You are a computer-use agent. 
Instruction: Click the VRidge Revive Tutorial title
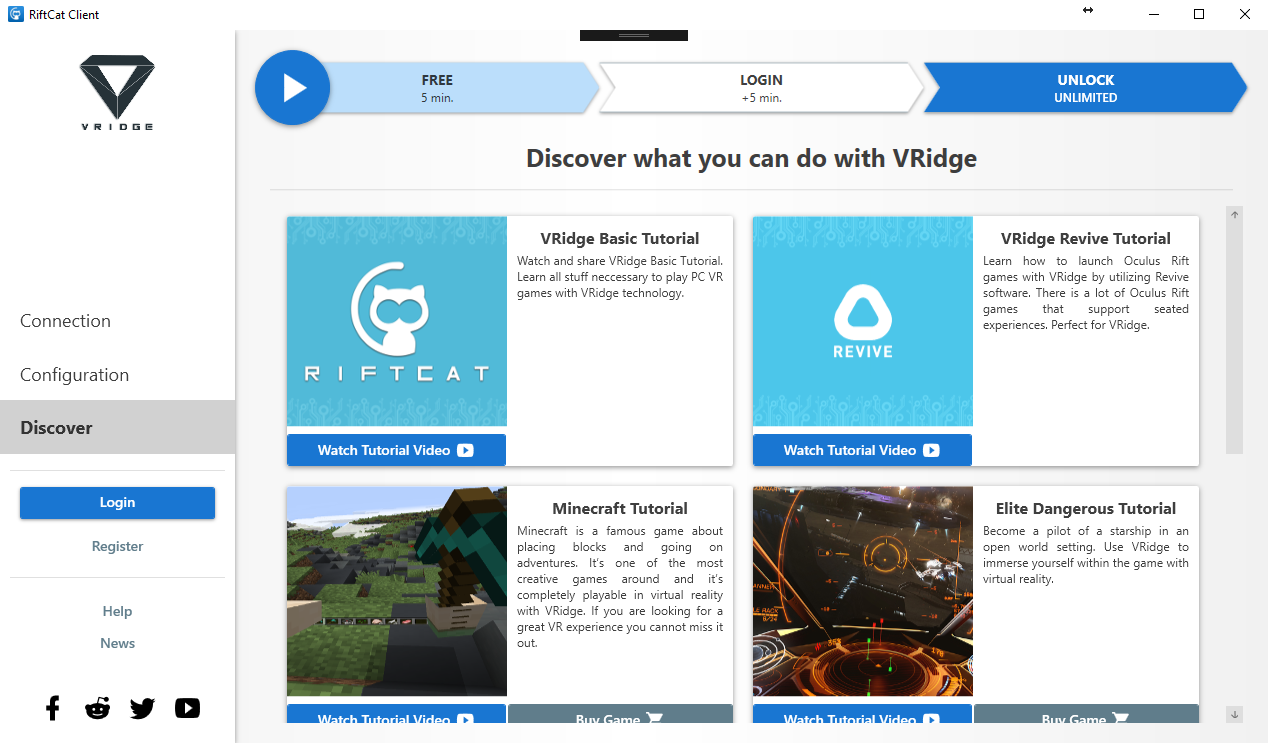coord(1086,239)
